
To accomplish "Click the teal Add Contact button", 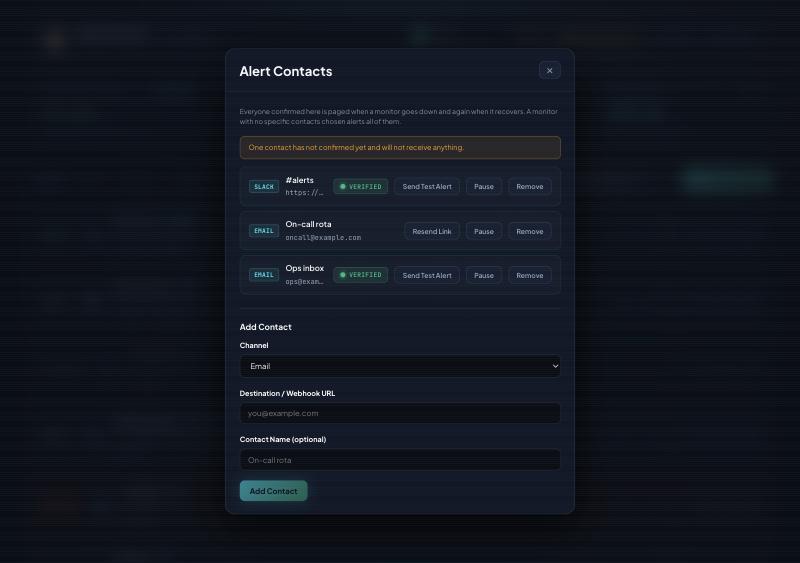I will coord(273,491).
